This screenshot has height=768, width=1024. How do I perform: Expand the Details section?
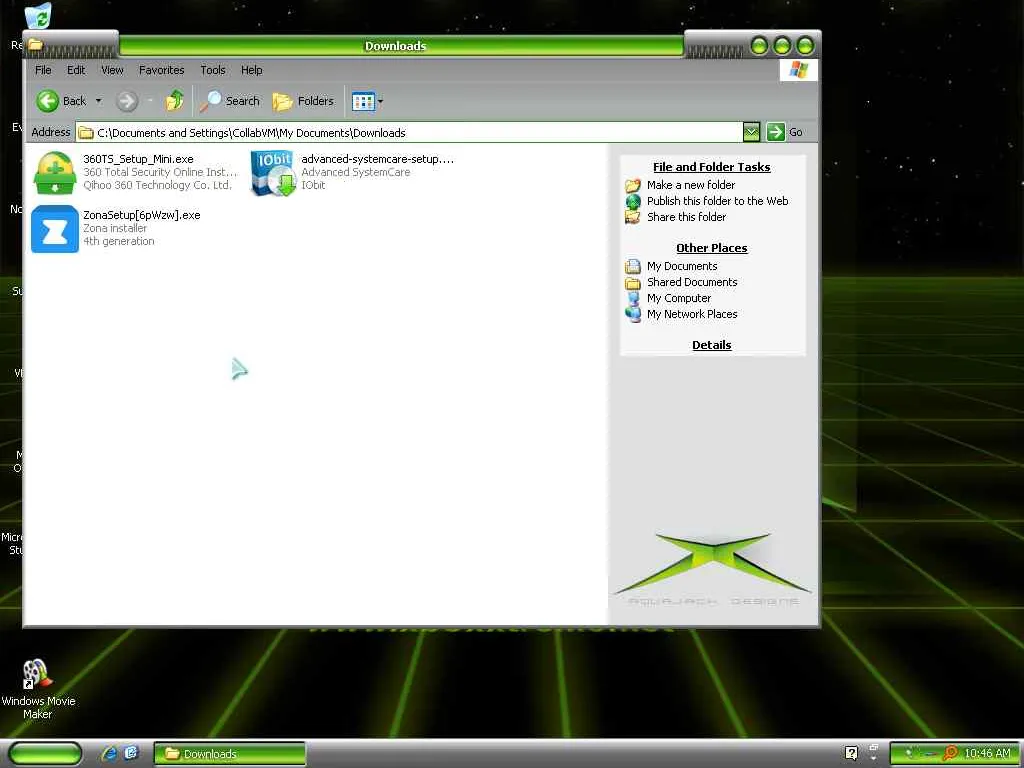(x=712, y=345)
